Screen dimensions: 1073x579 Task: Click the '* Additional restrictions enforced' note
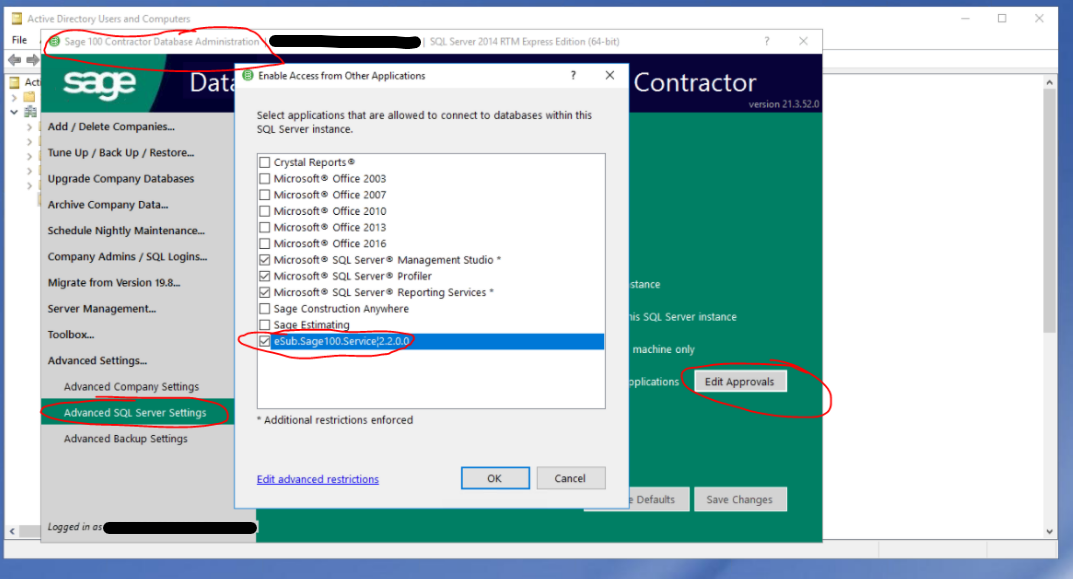pos(335,420)
